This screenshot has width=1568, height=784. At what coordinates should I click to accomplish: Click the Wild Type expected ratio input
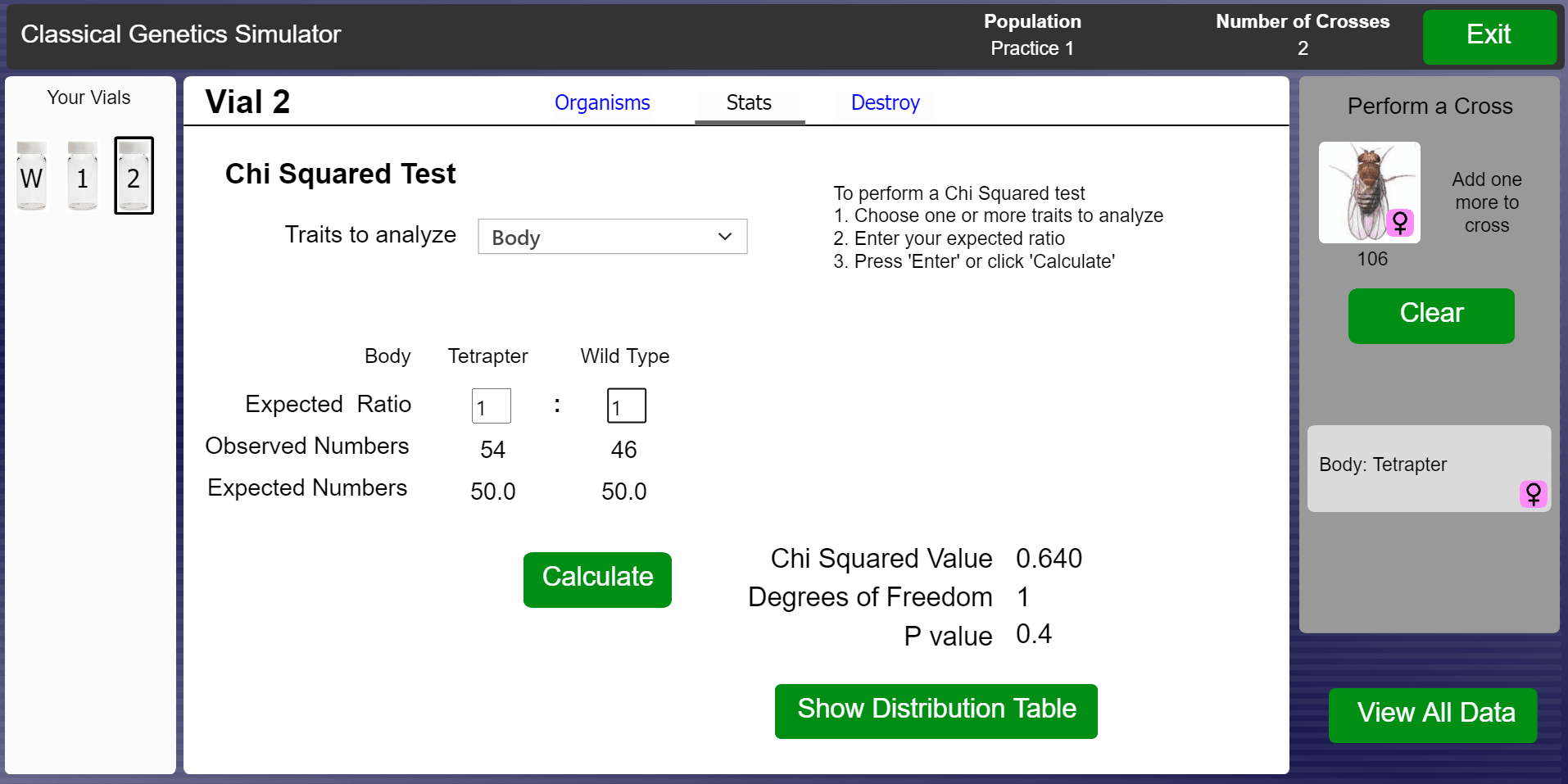coord(626,406)
